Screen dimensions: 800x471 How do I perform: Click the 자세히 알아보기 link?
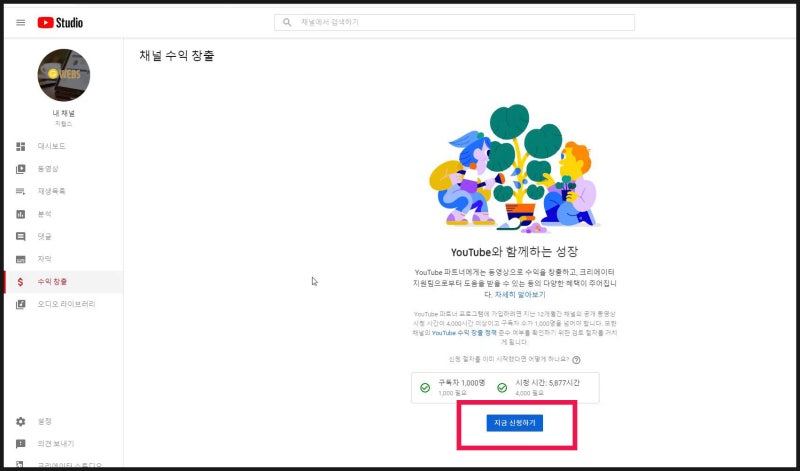520,295
